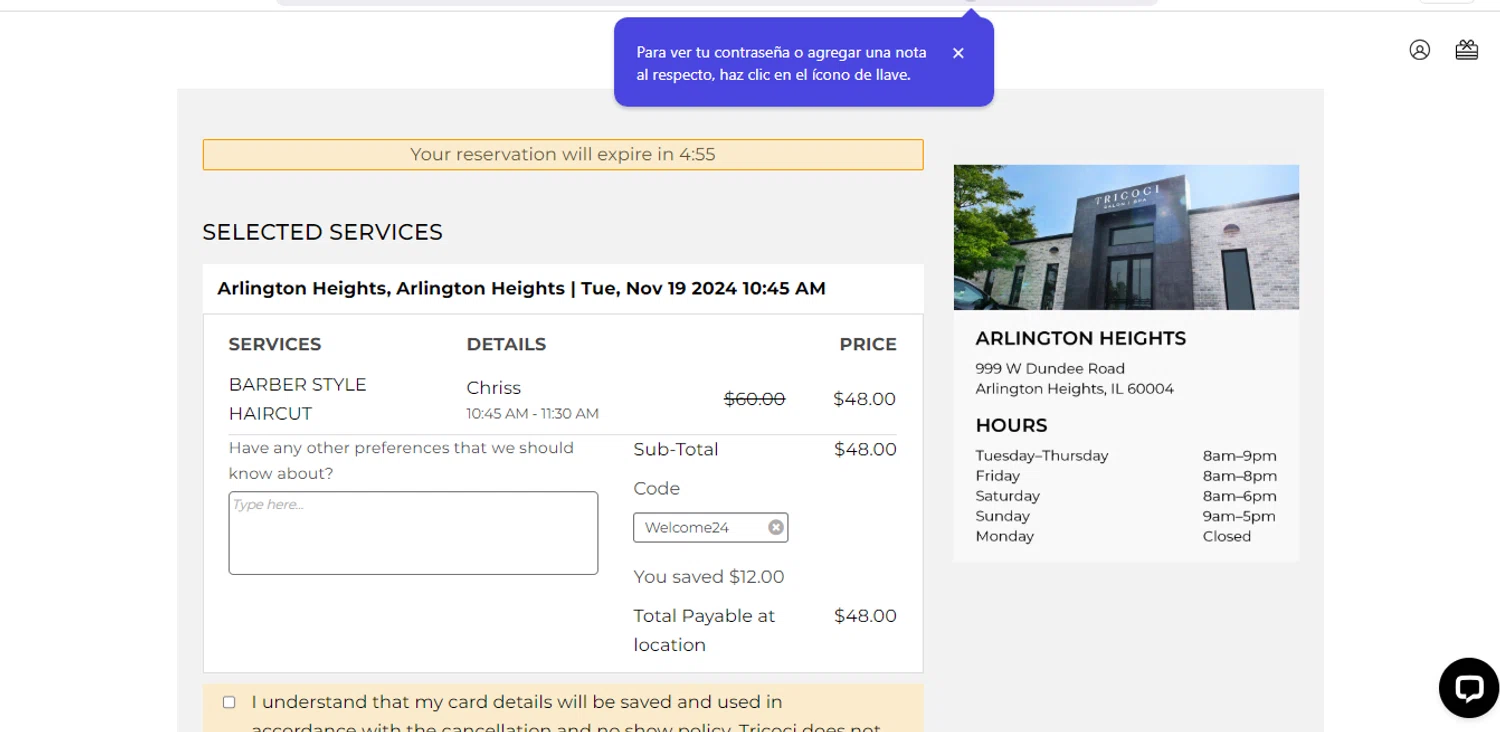Open the user account profile icon
The image size is (1500, 732).
pos(1419,50)
